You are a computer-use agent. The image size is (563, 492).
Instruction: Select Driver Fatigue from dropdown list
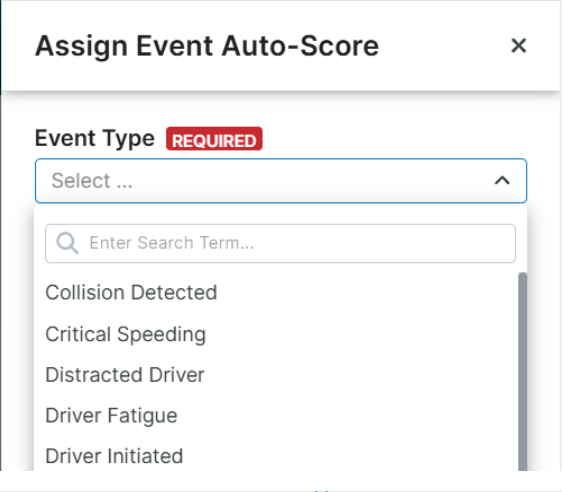click(x=111, y=416)
